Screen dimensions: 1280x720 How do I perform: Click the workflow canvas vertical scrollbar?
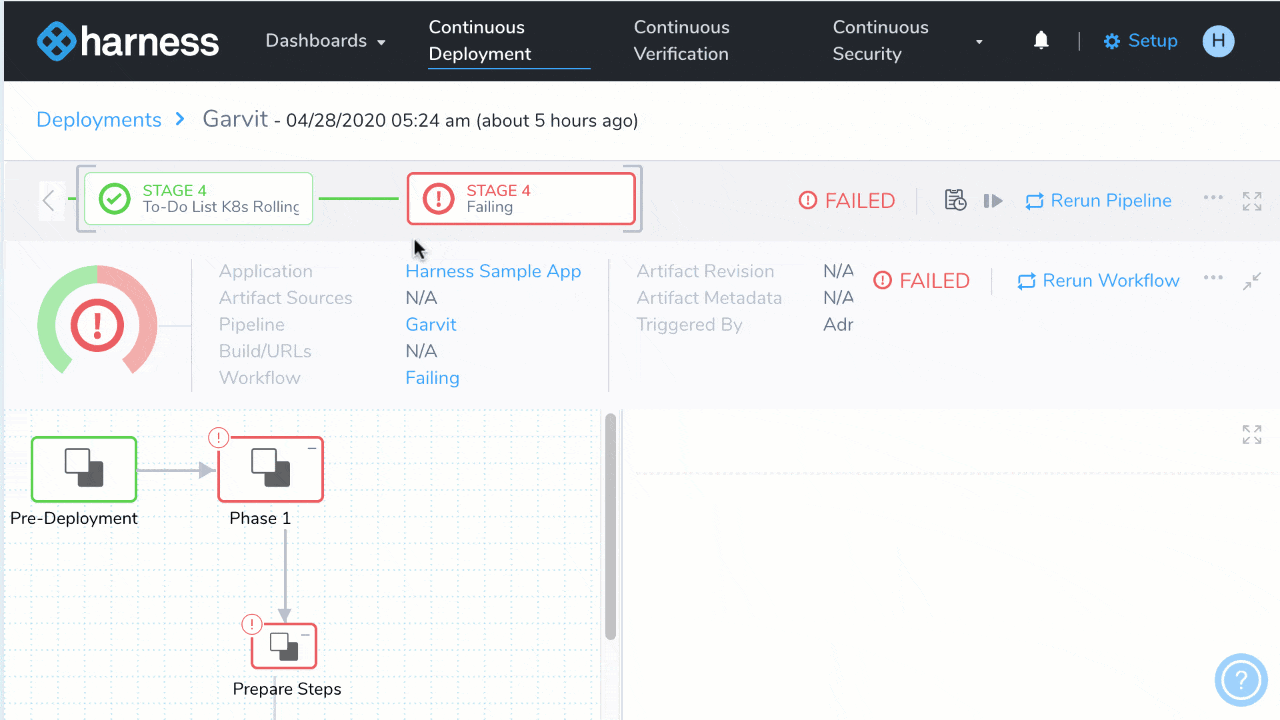610,527
